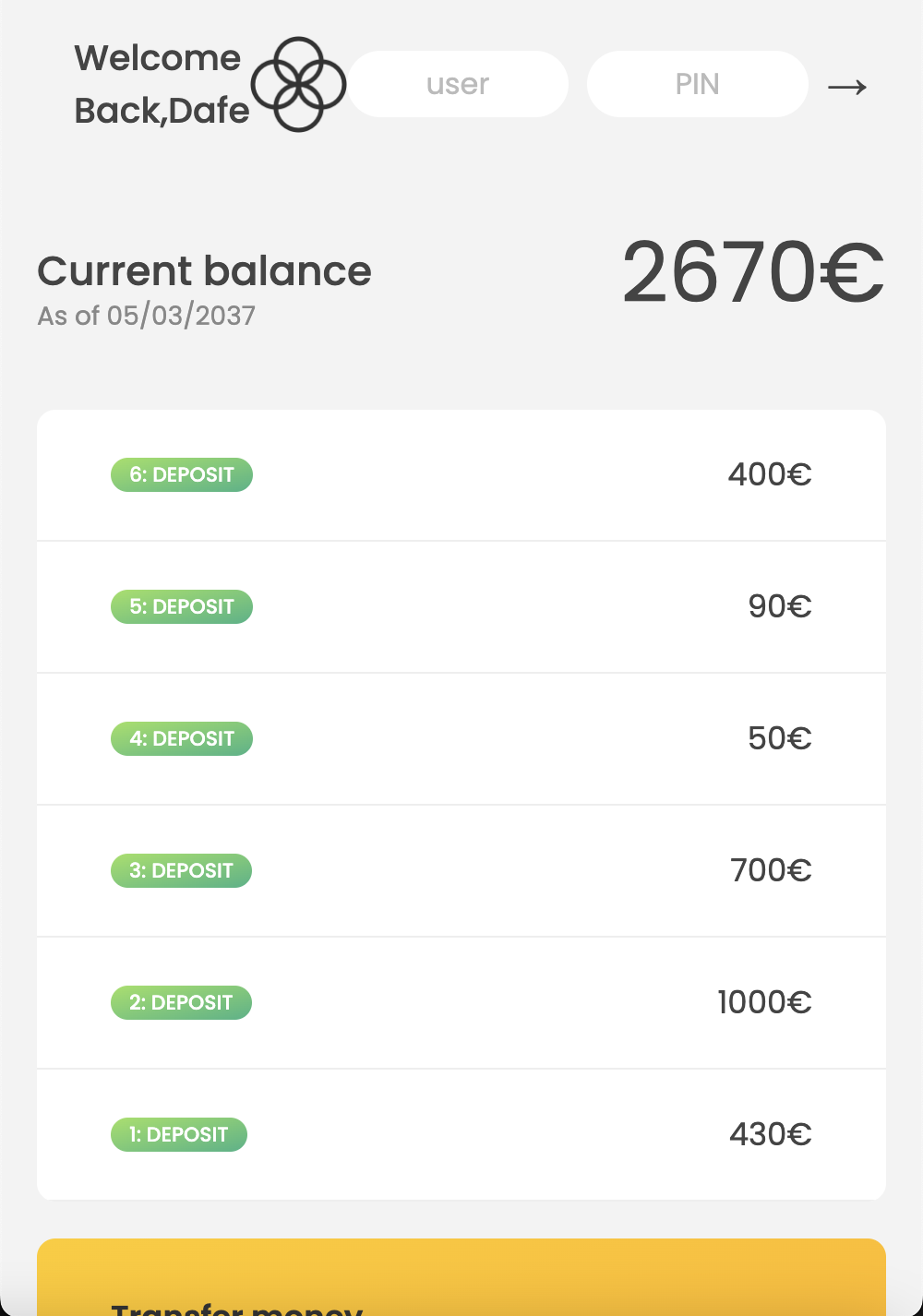Click the 1: DEPOSIT badge
The height and width of the screenshot is (1316, 923).
(179, 1135)
